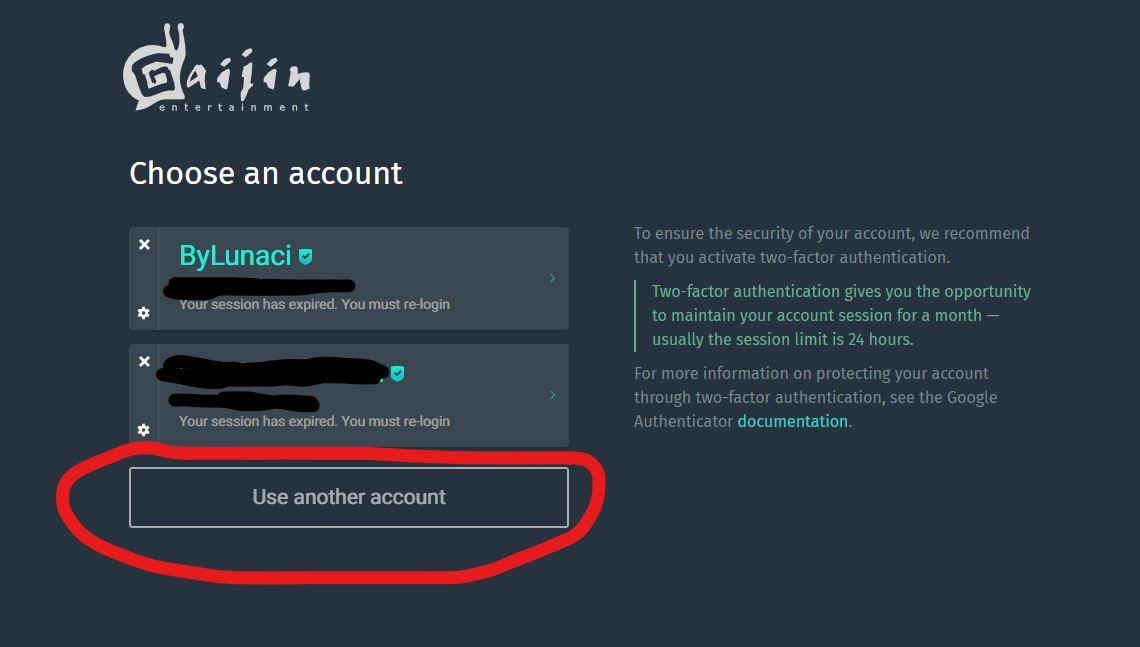Click the Choose an account heading
Image resolution: width=1140 pixels, height=647 pixels.
click(x=265, y=174)
